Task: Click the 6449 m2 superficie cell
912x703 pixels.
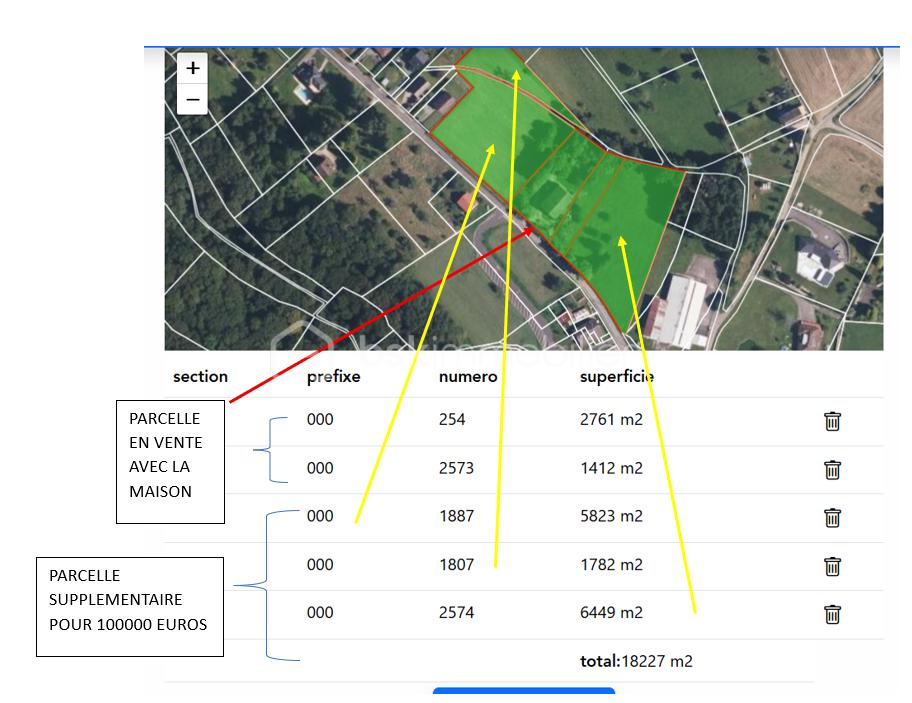Action: (x=613, y=614)
